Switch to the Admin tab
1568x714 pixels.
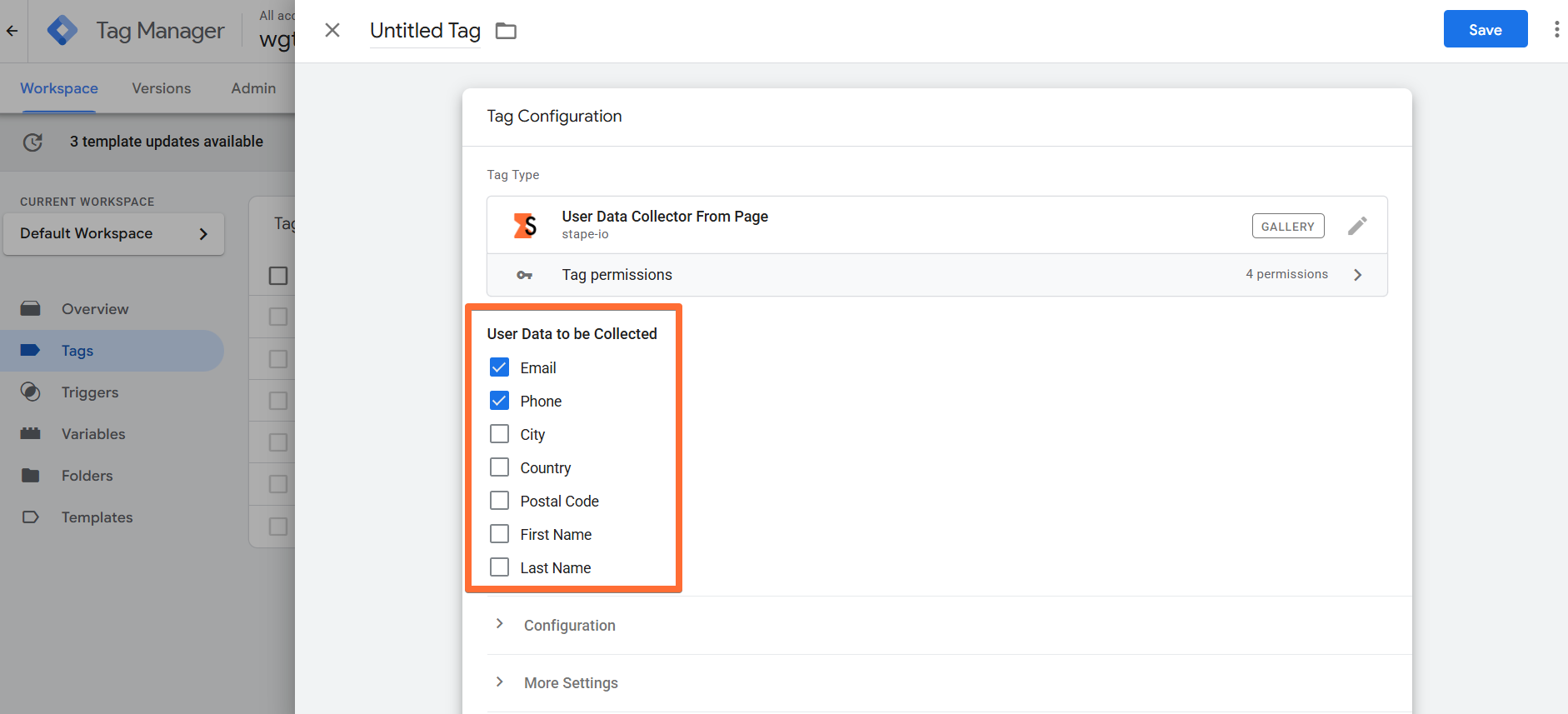[253, 88]
